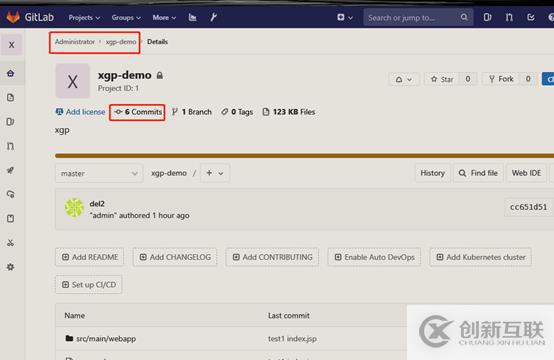Click Enable Auto DevOps button
The width and height of the screenshot is (554, 360).
[x=374, y=257]
